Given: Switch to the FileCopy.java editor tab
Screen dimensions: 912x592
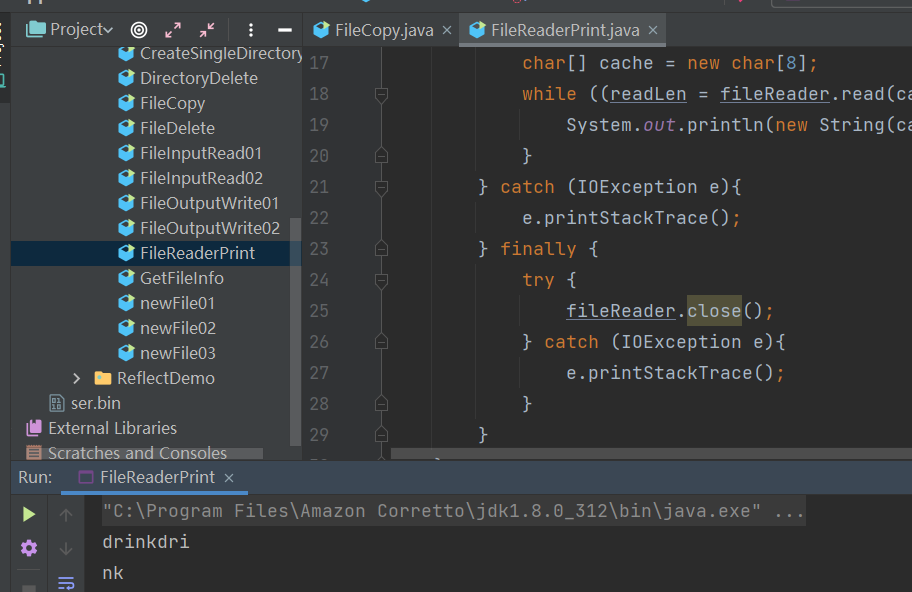Looking at the screenshot, I should pyautogui.click(x=373, y=30).
